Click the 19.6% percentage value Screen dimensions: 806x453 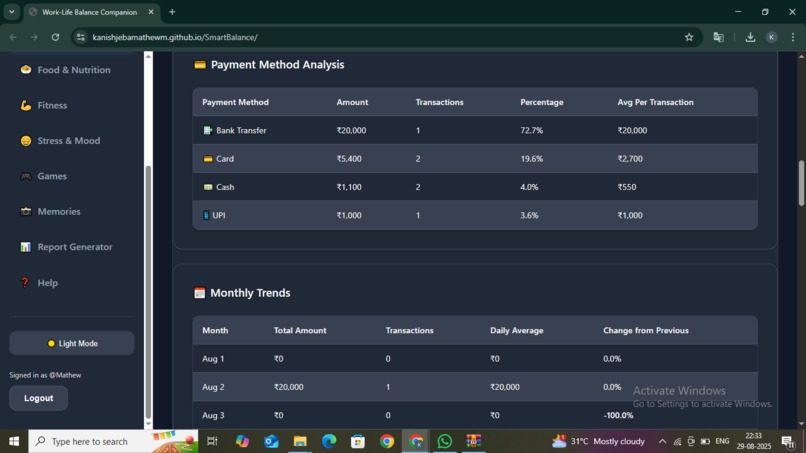tap(532, 159)
